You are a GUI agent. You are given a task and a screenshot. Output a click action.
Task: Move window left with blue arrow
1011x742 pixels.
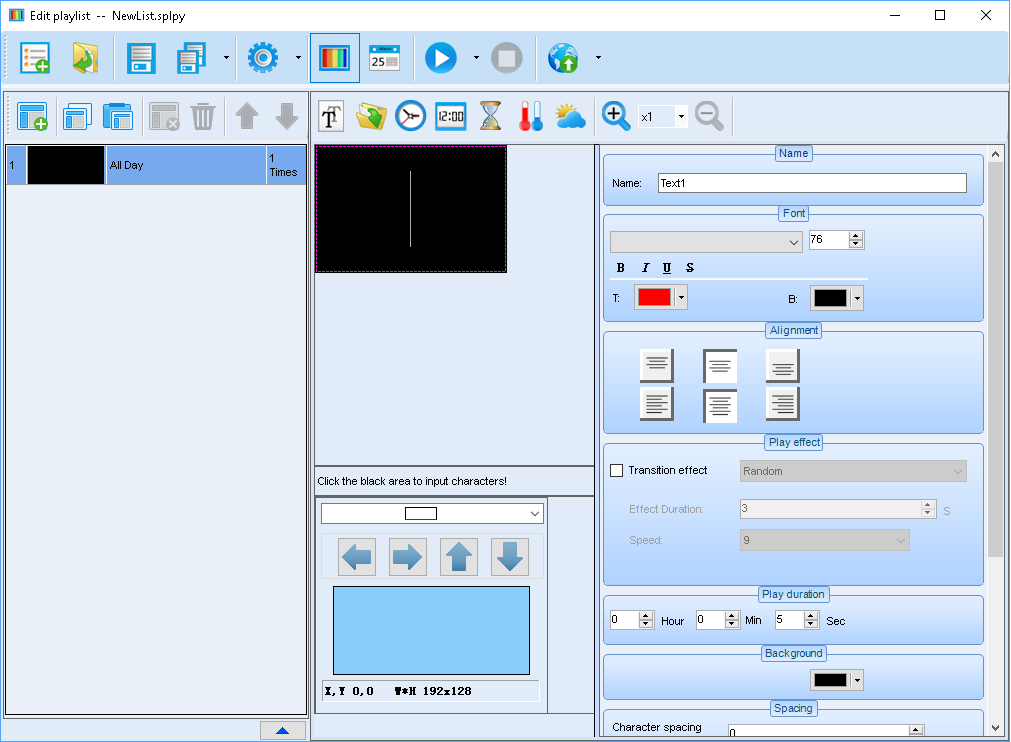[x=357, y=557]
